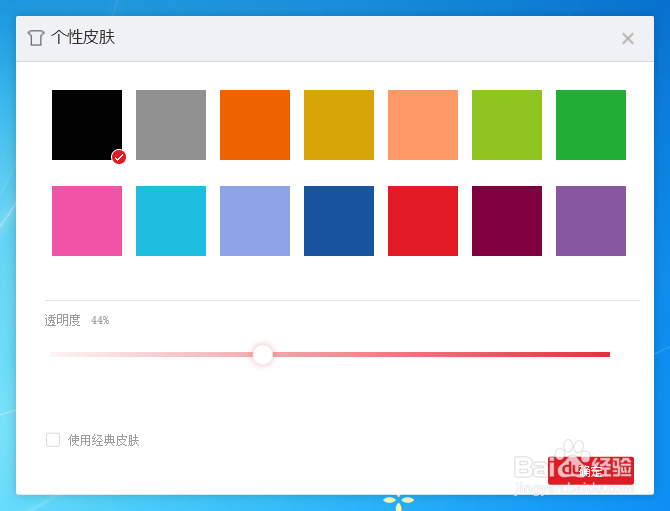The height and width of the screenshot is (511, 670).
Task: Click the shirt icon in the title bar
Action: (36, 38)
